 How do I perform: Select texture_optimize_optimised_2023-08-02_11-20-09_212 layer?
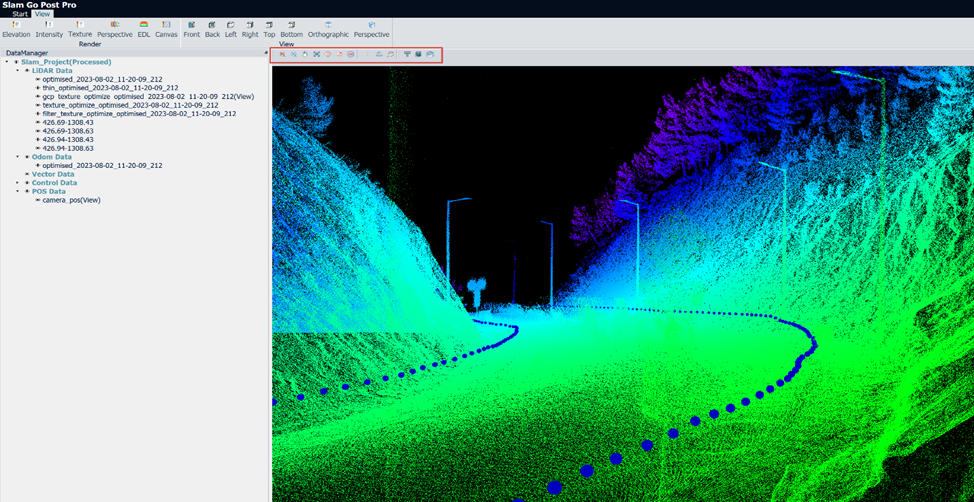pos(130,106)
